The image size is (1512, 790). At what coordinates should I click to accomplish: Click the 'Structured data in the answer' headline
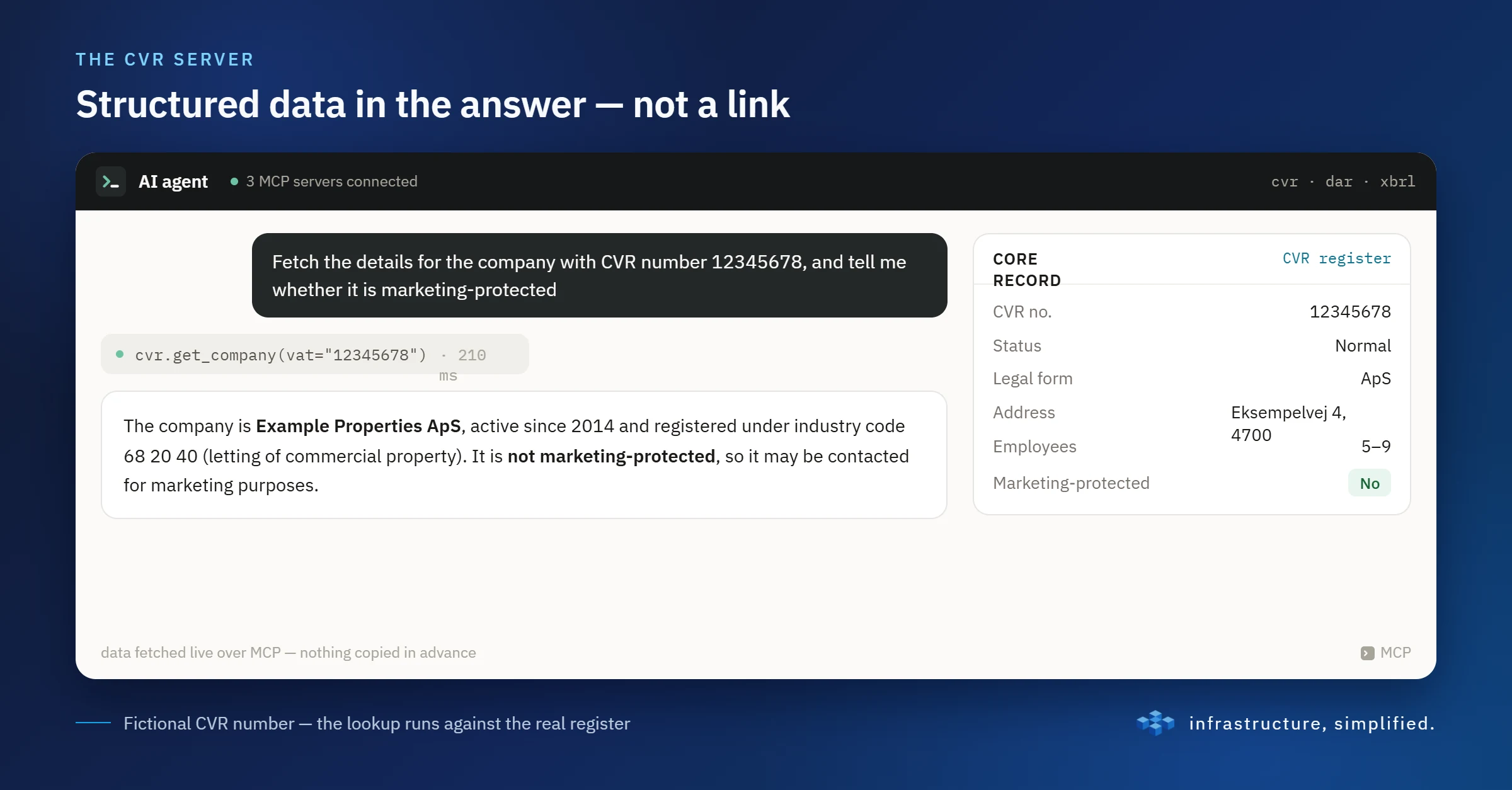point(432,104)
